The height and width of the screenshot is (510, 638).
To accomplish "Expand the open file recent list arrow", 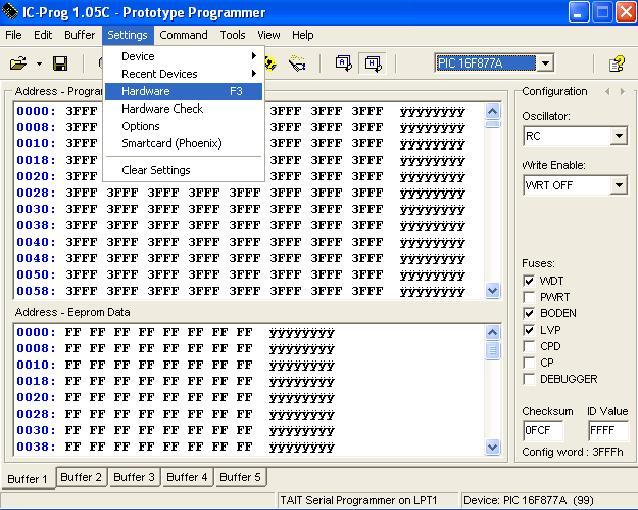I will [x=39, y=64].
